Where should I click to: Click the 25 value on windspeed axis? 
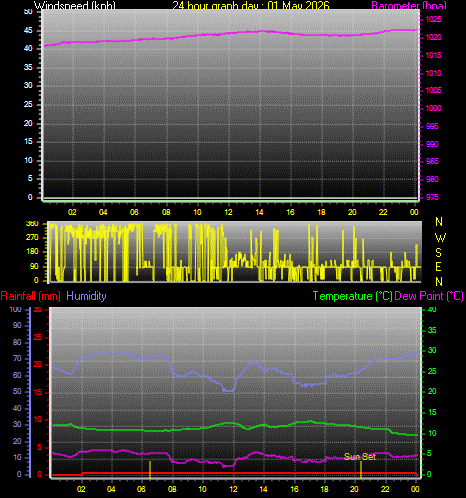pos(28,105)
